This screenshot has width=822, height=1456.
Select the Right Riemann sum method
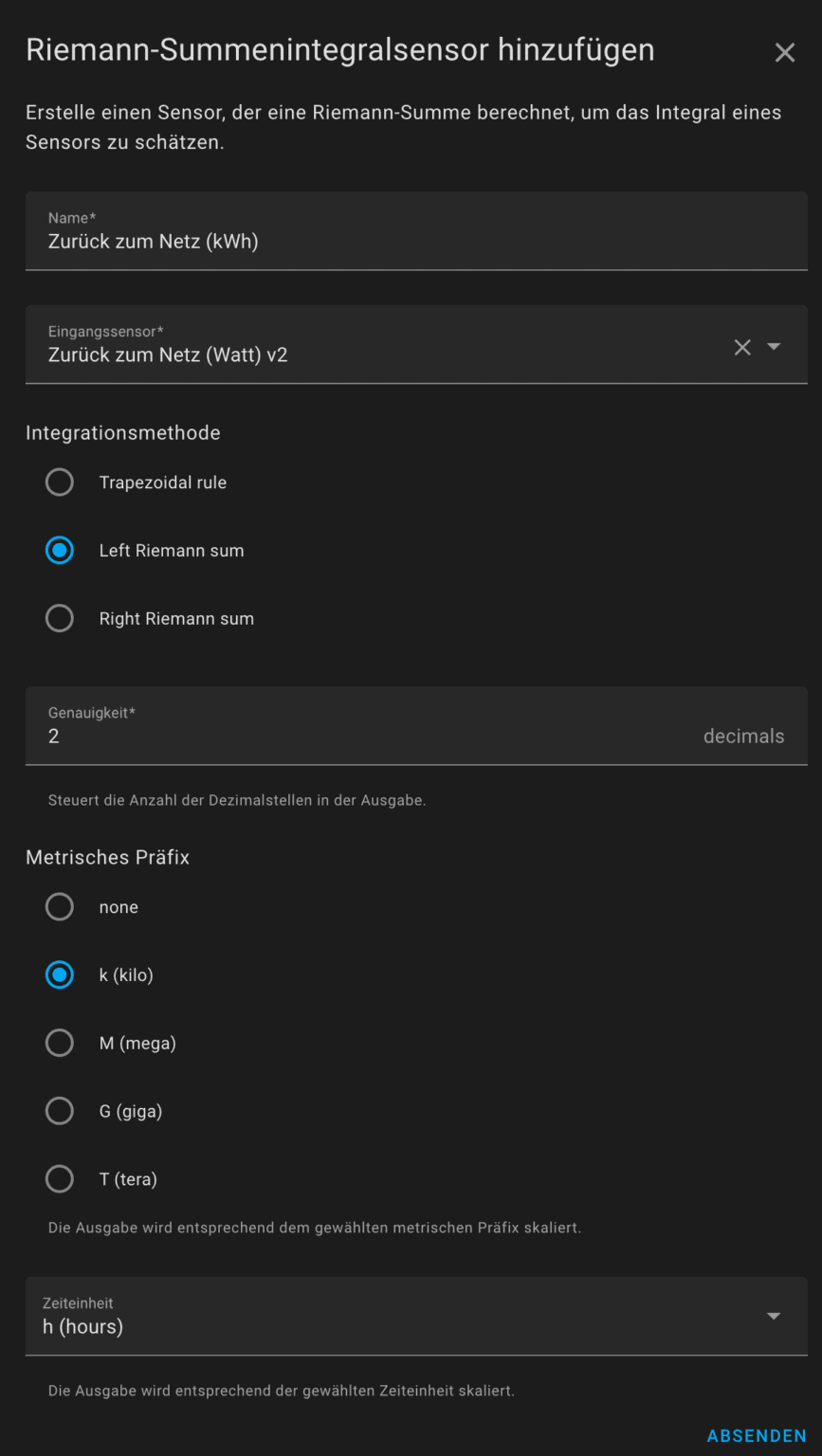click(59, 618)
